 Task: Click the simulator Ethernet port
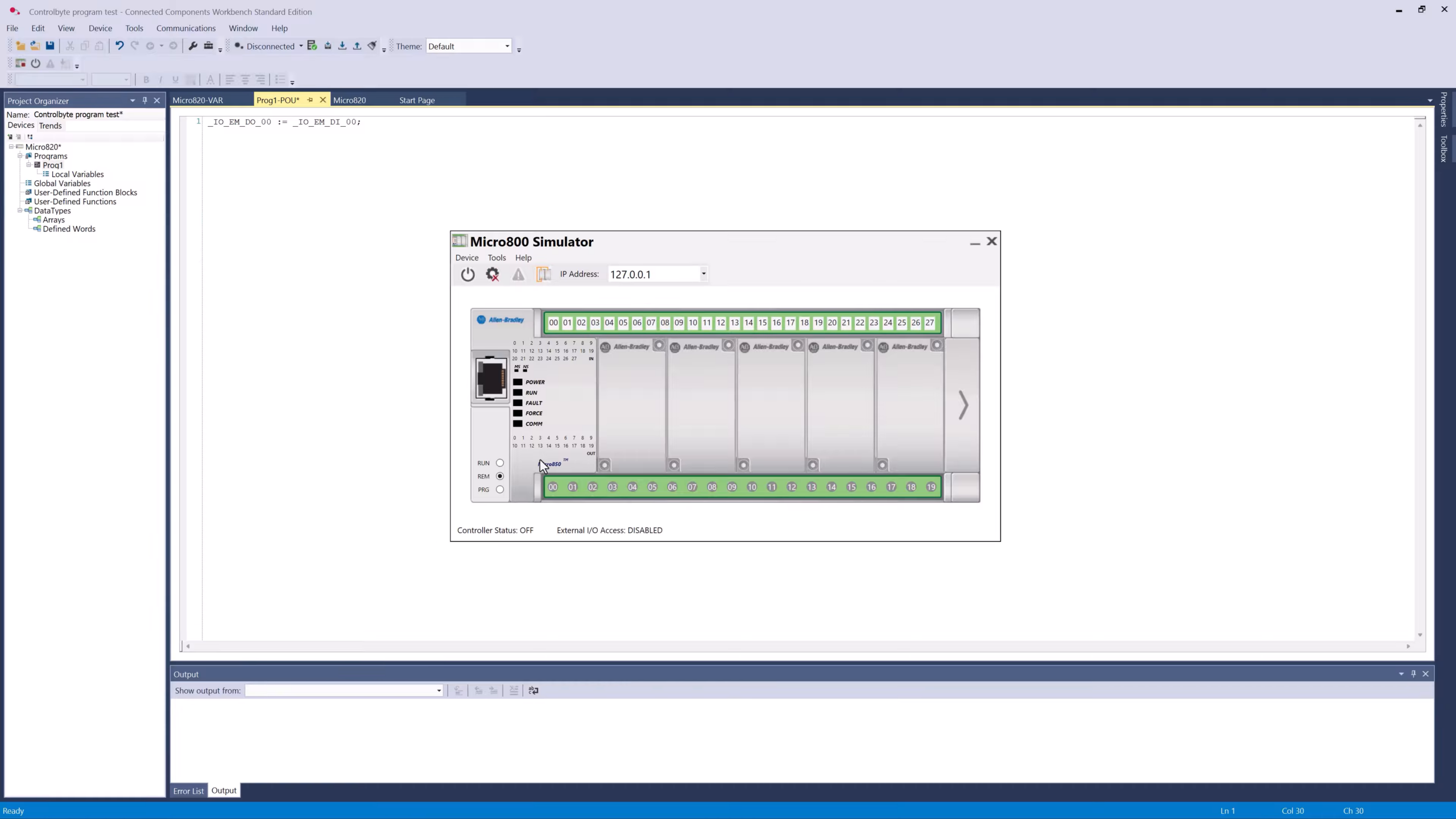[x=491, y=378]
